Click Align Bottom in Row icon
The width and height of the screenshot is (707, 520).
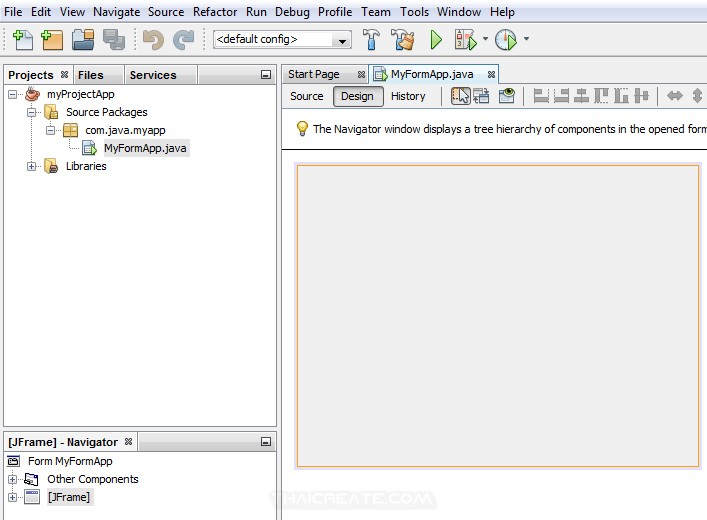point(621,96)
